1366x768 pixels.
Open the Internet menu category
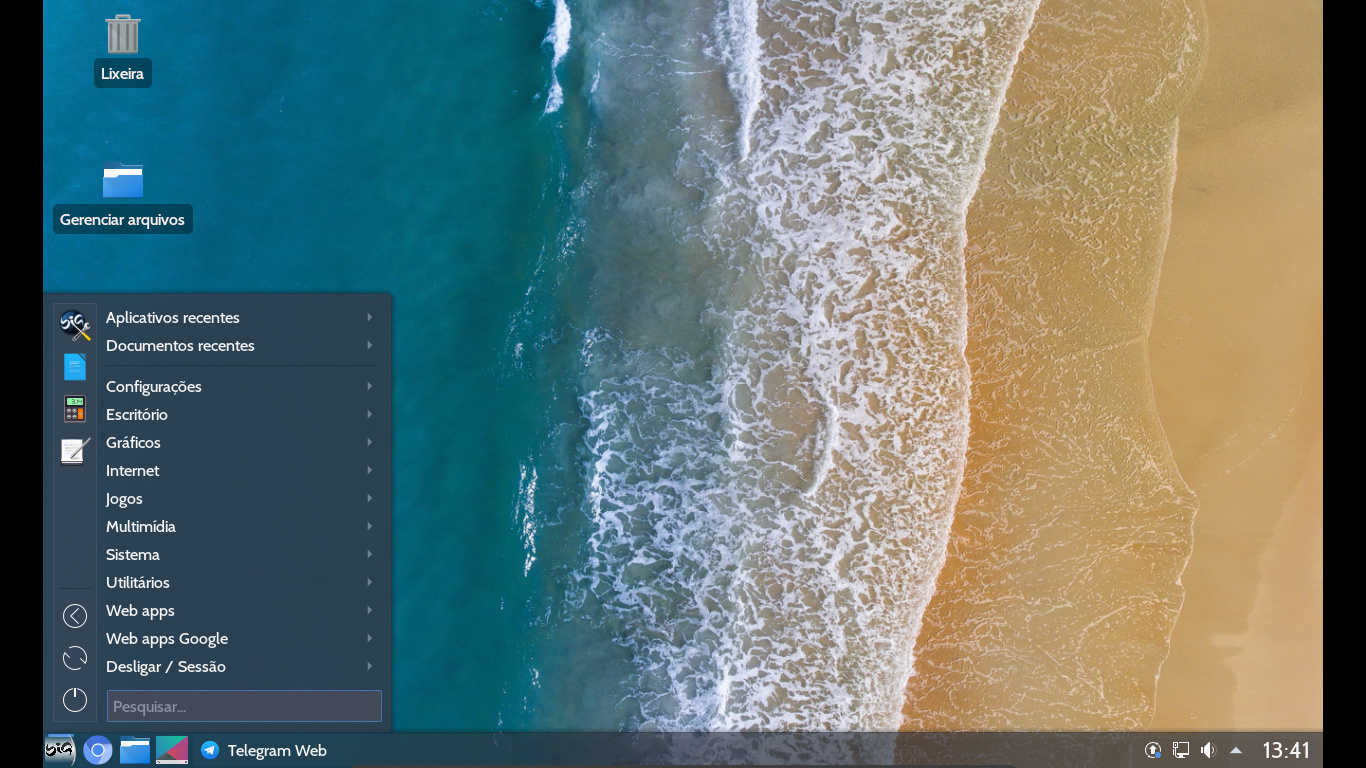point(133,471)
